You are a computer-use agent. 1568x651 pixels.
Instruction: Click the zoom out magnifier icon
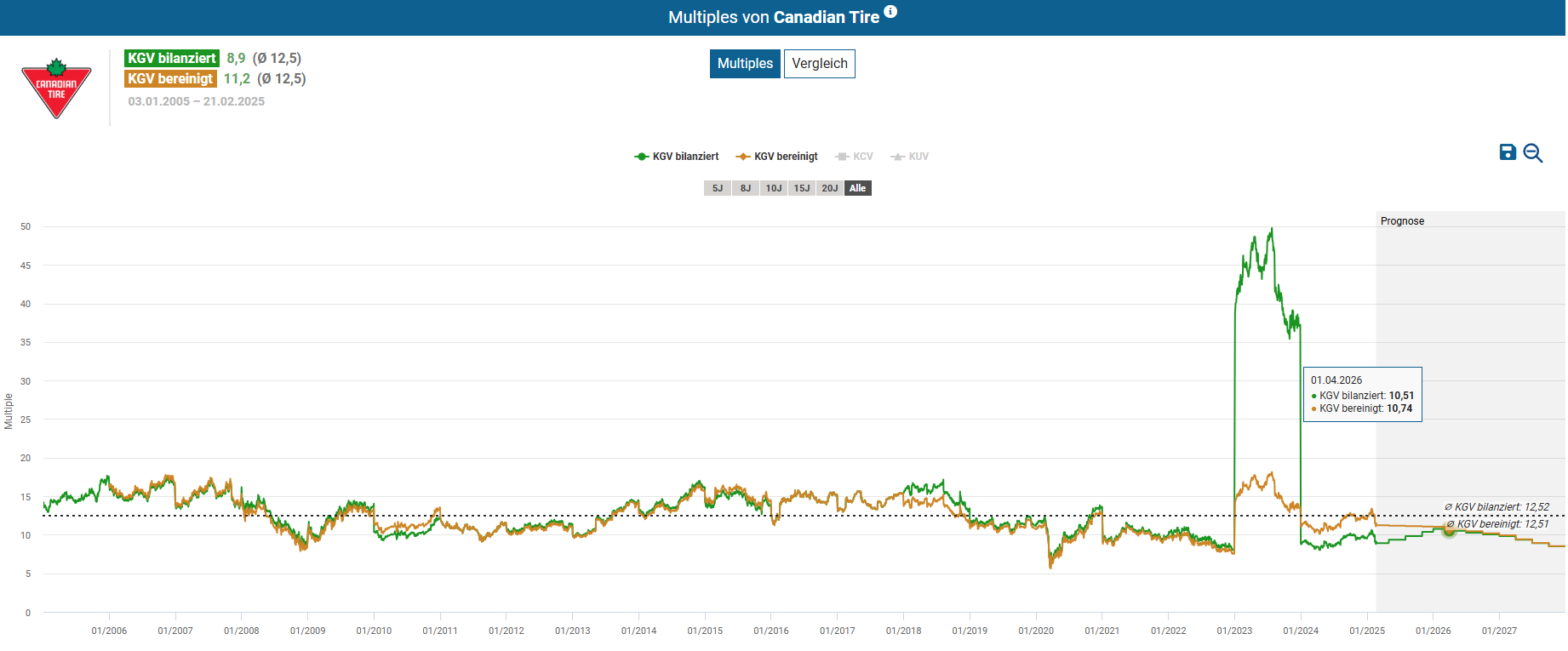1533,153
